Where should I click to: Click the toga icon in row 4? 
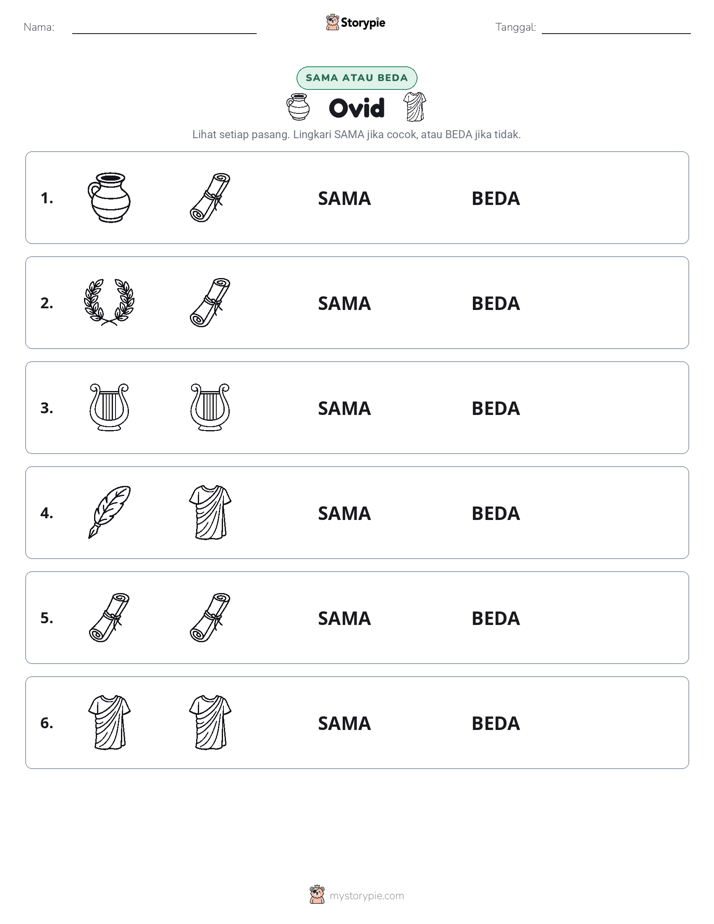click(x=210, y=512)
